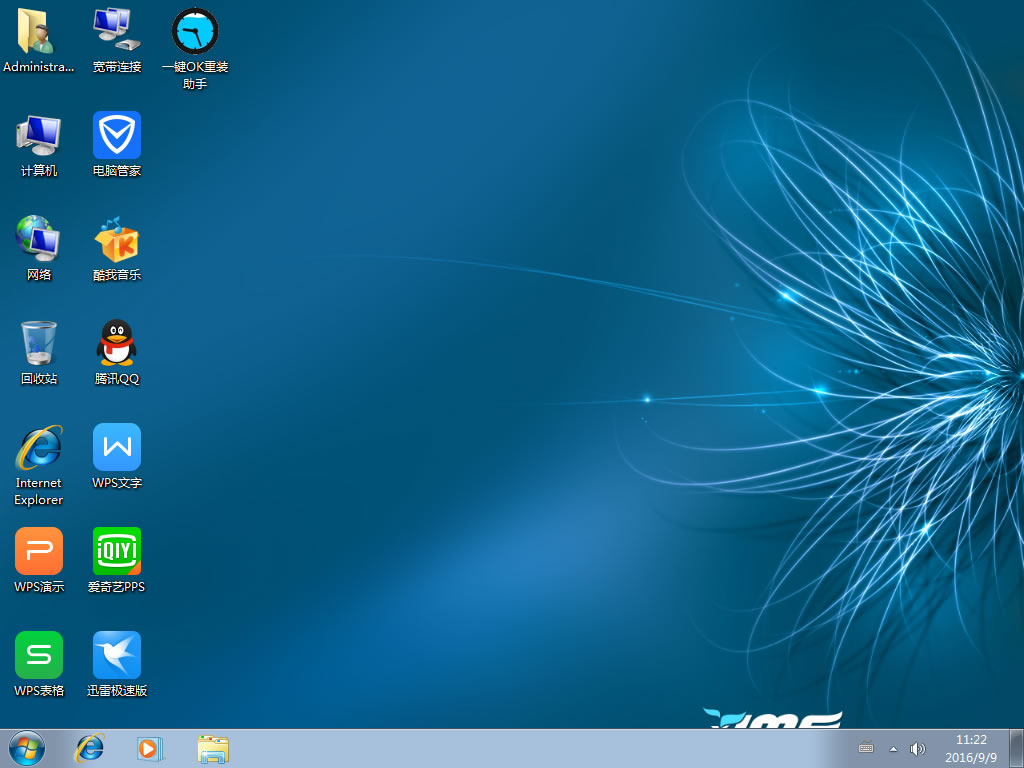The width and height of the screenshot is (1024, 768).
Task: Open the Start menu
Action: click(25, 748)
